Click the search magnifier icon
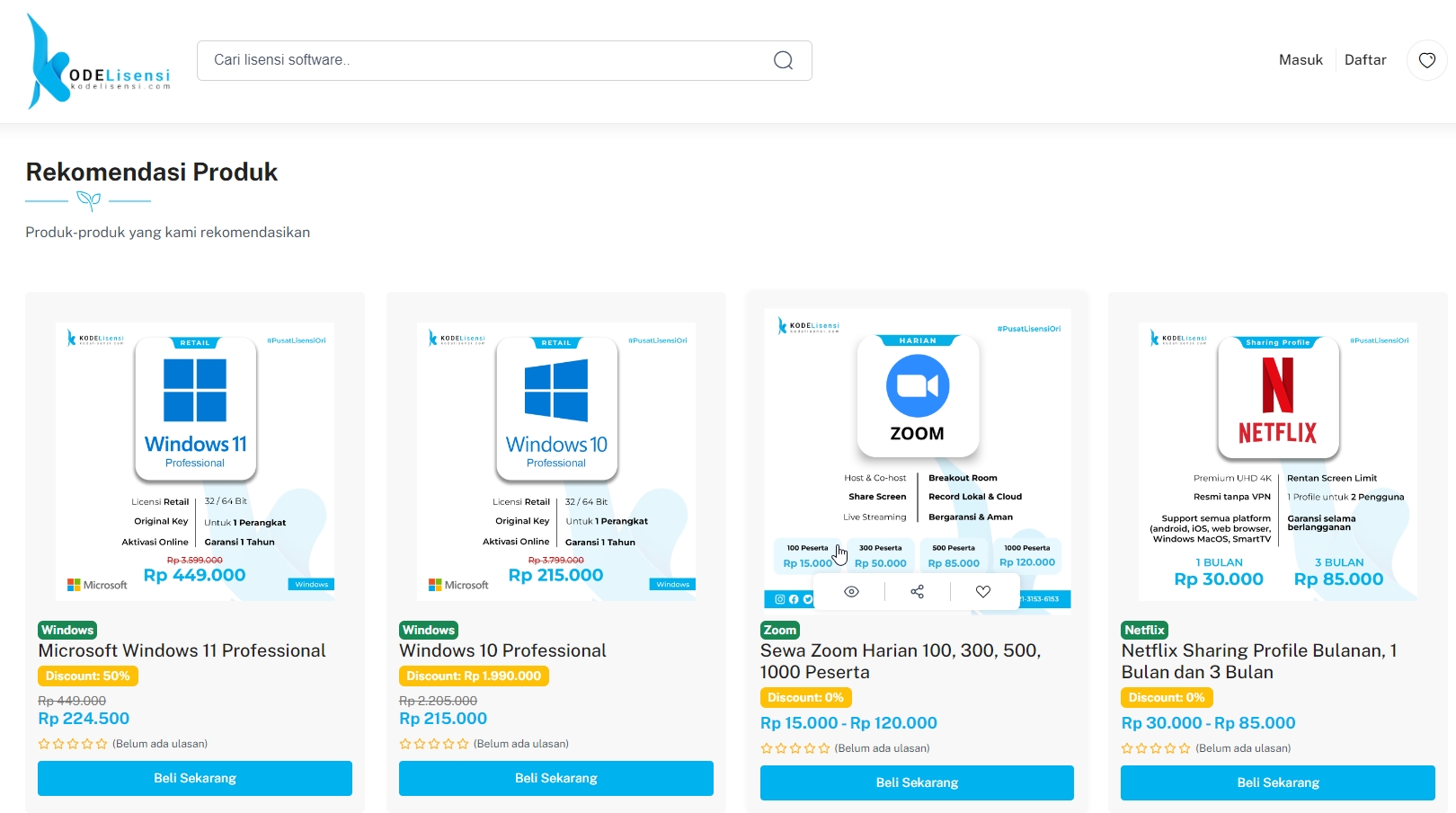The width and height of the screenshot is (1456, 813). pos(784,60)
